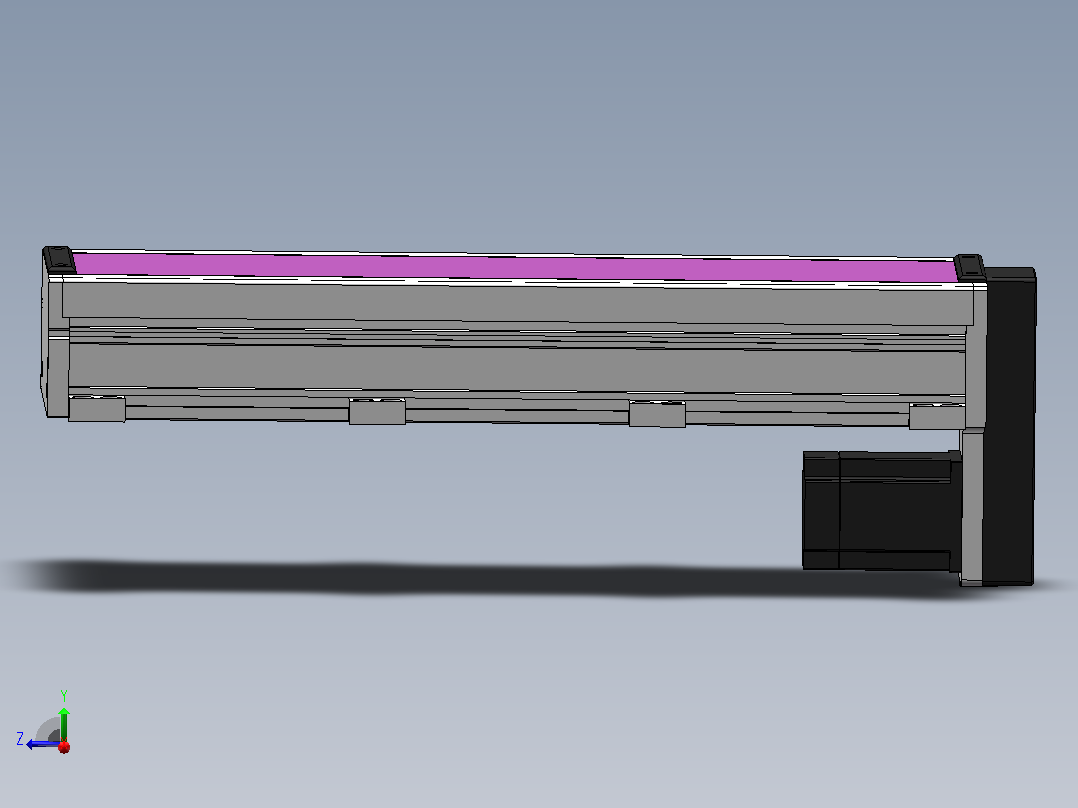Image resolution: width=1078 pixels, height=808 pixels.
Task: Click the black stepper motor body
Action: (882, 511)
